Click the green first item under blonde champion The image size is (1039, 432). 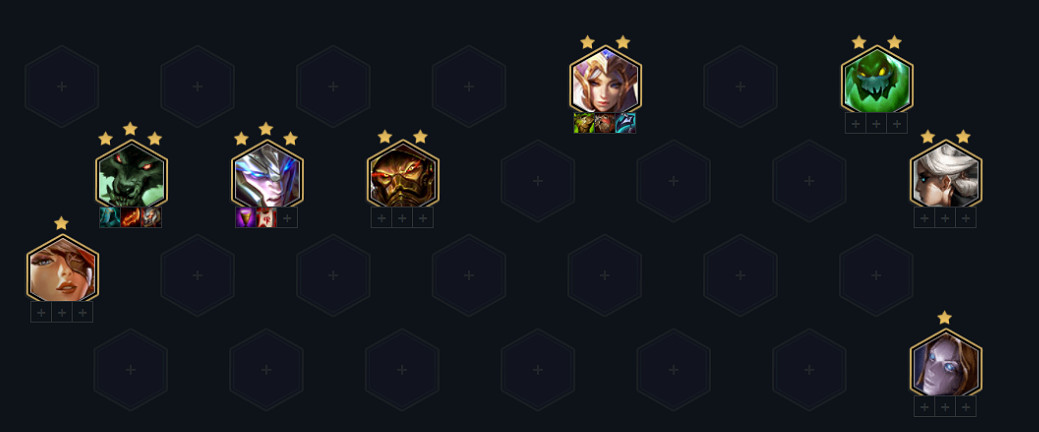point(584,123)
